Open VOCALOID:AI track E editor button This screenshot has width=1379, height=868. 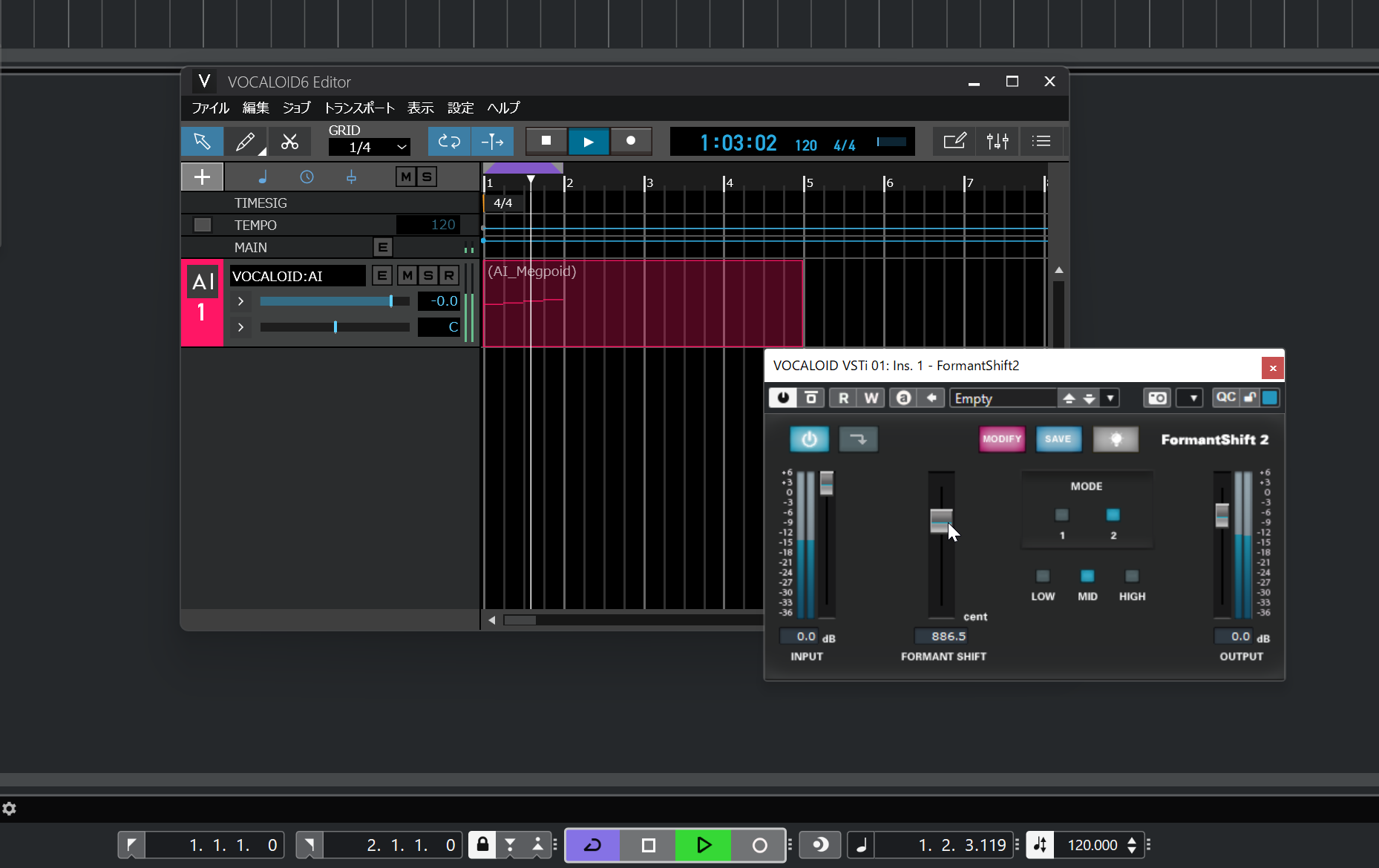(382, 276)
